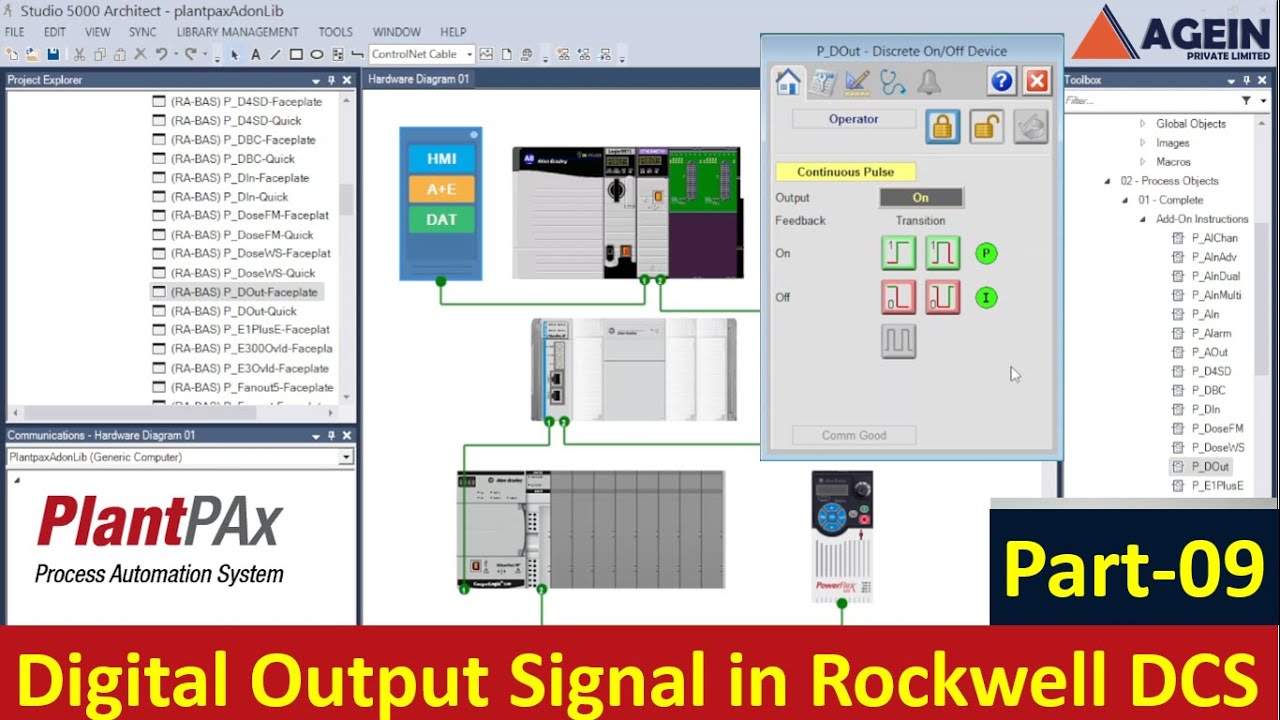Open the Maintenance tab icon in faceplate
1280x720 pixels.
[x=822, y=82]
